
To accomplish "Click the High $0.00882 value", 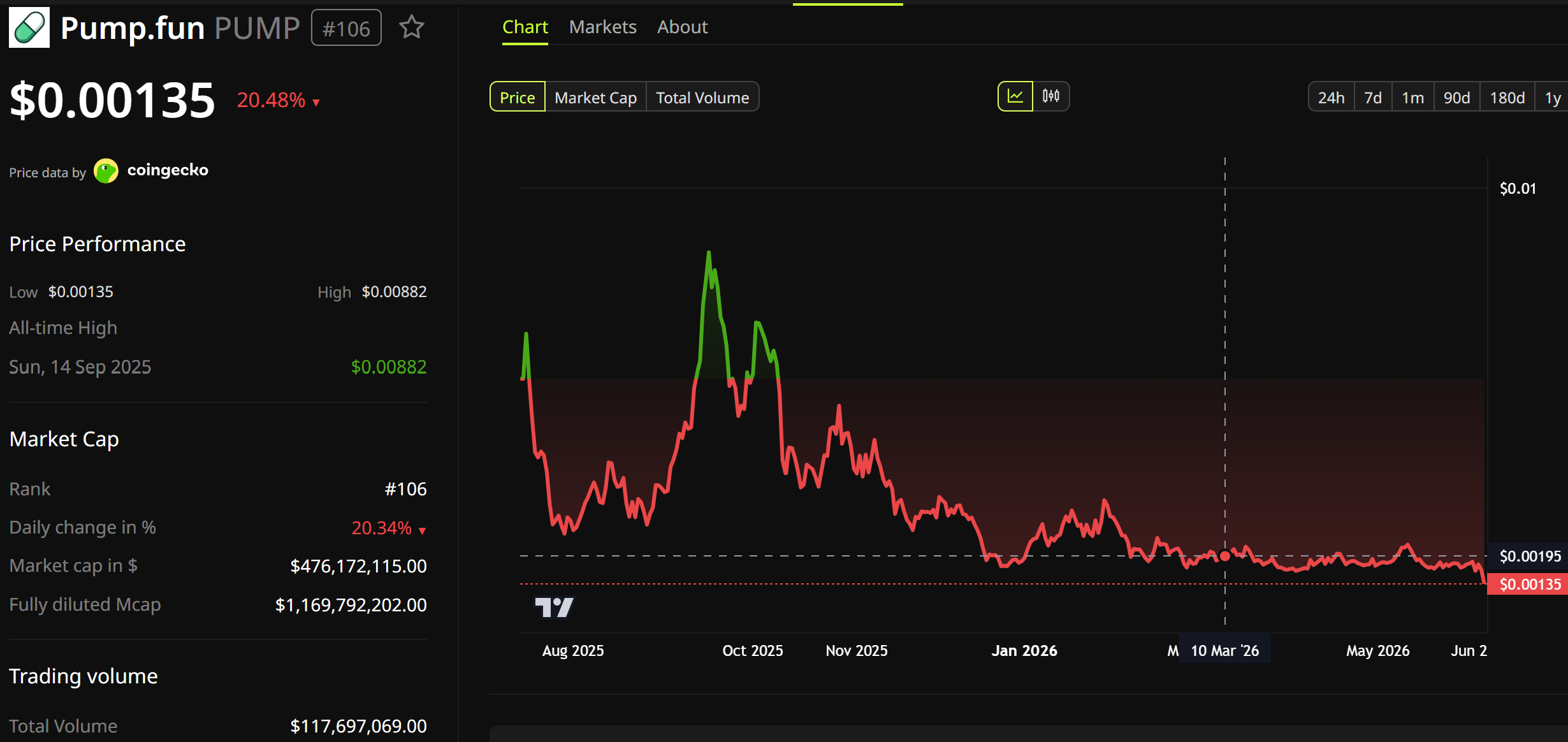I will [395, 291].
